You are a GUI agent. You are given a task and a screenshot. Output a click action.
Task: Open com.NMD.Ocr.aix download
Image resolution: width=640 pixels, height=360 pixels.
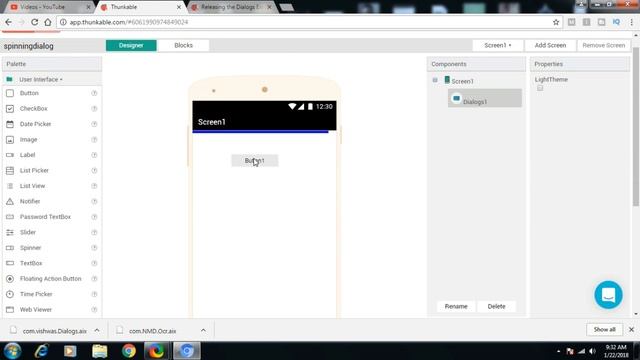(152, 331)
